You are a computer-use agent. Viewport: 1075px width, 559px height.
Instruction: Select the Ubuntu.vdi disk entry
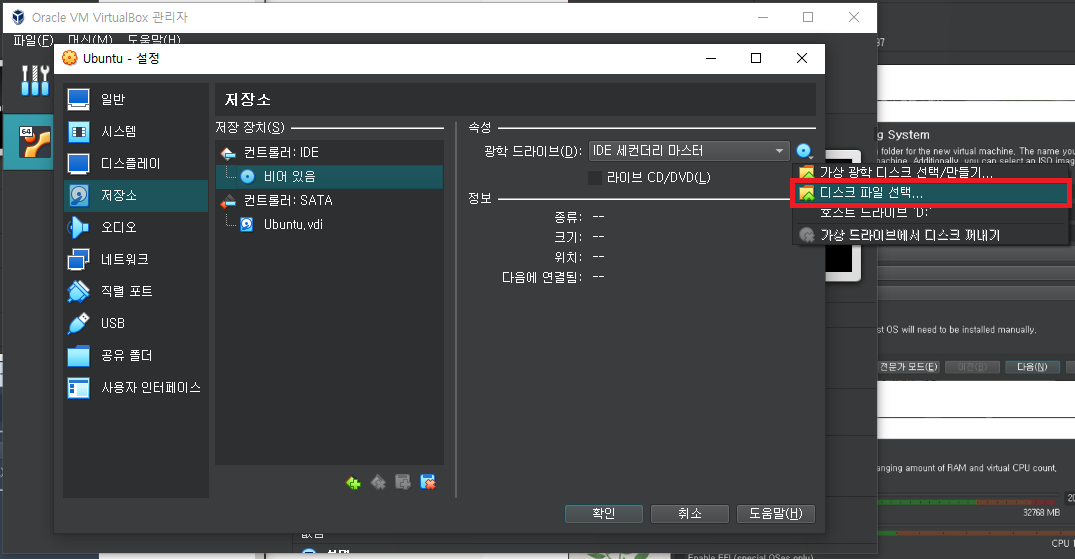[329, 224]
